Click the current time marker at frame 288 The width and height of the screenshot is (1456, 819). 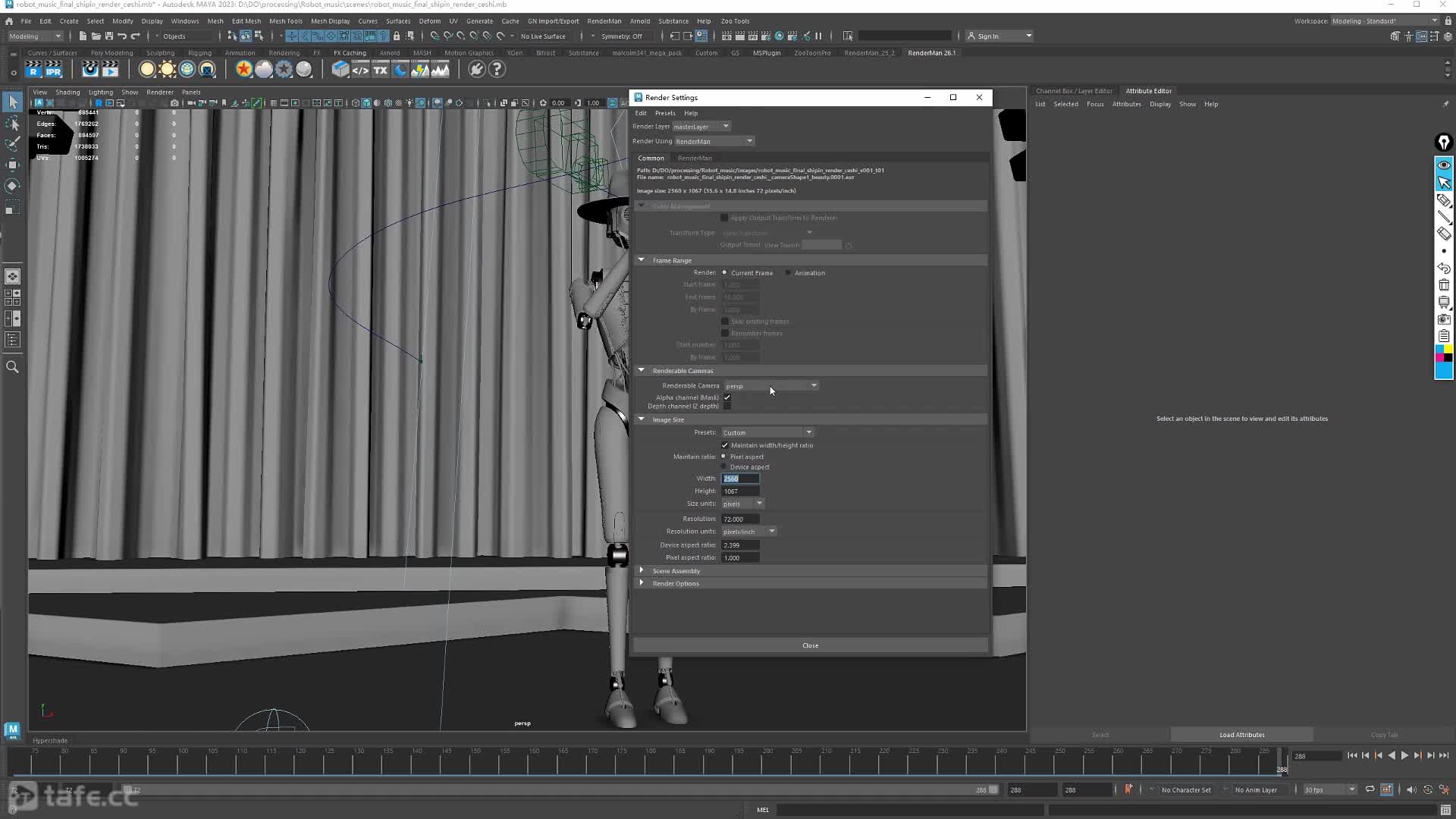[1282, 761]
